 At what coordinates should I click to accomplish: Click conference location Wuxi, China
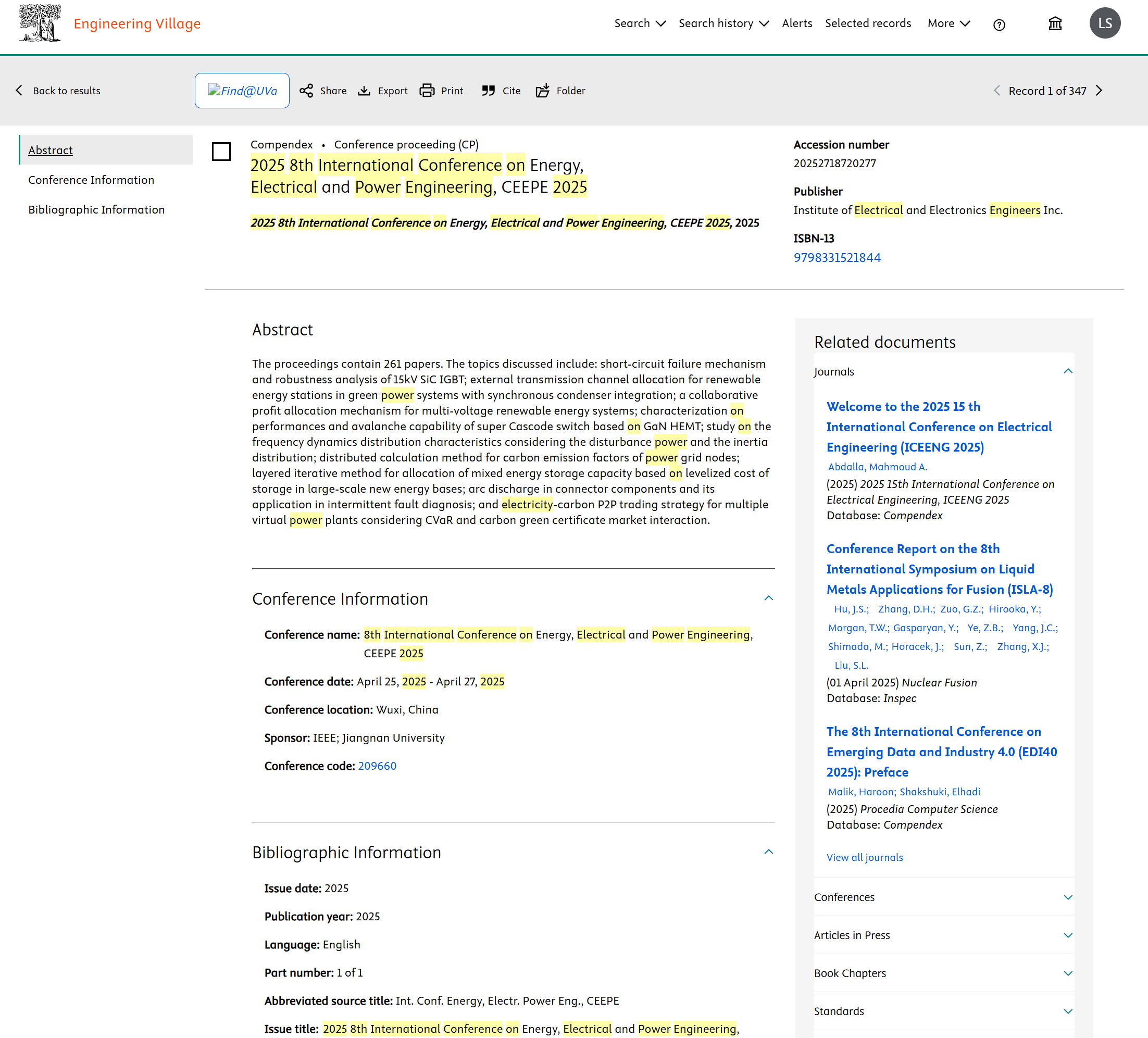click(407, 709)
